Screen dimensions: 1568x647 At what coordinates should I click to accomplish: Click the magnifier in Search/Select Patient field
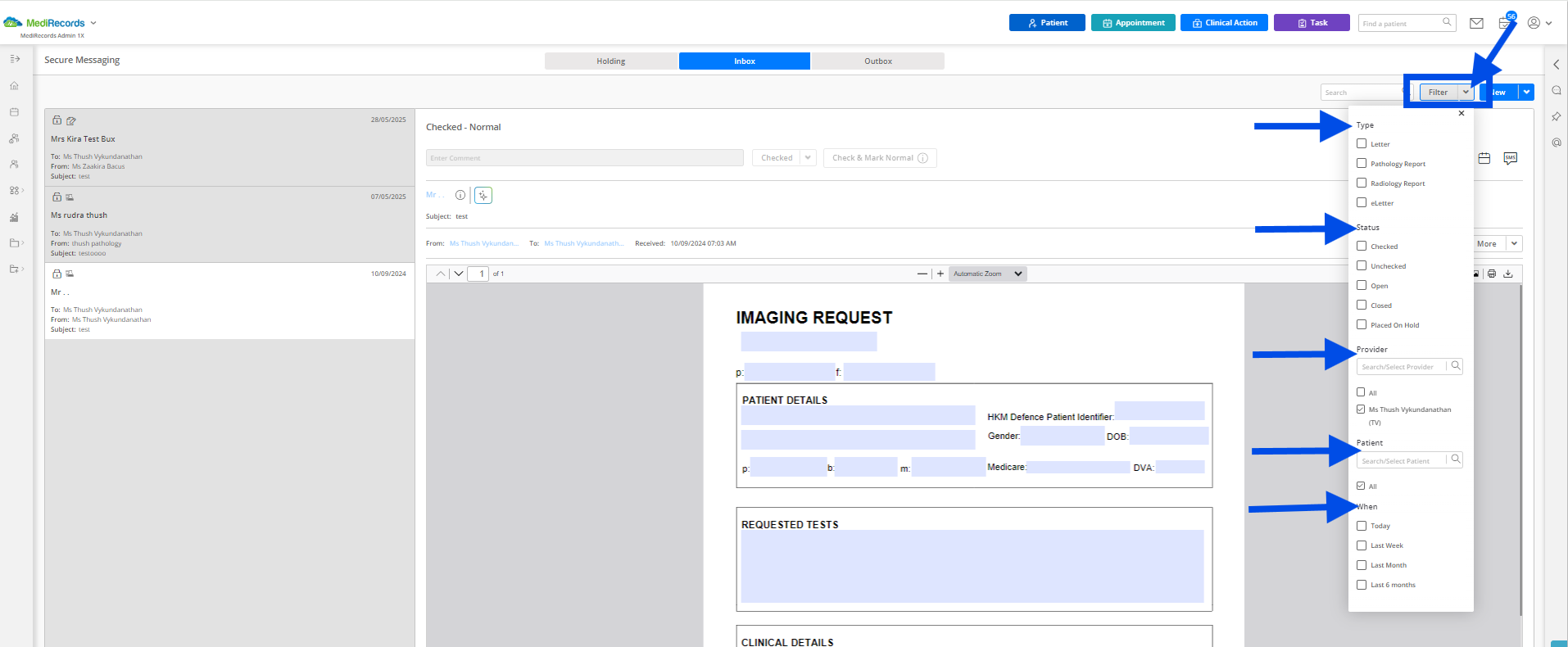click(1456, 459)
